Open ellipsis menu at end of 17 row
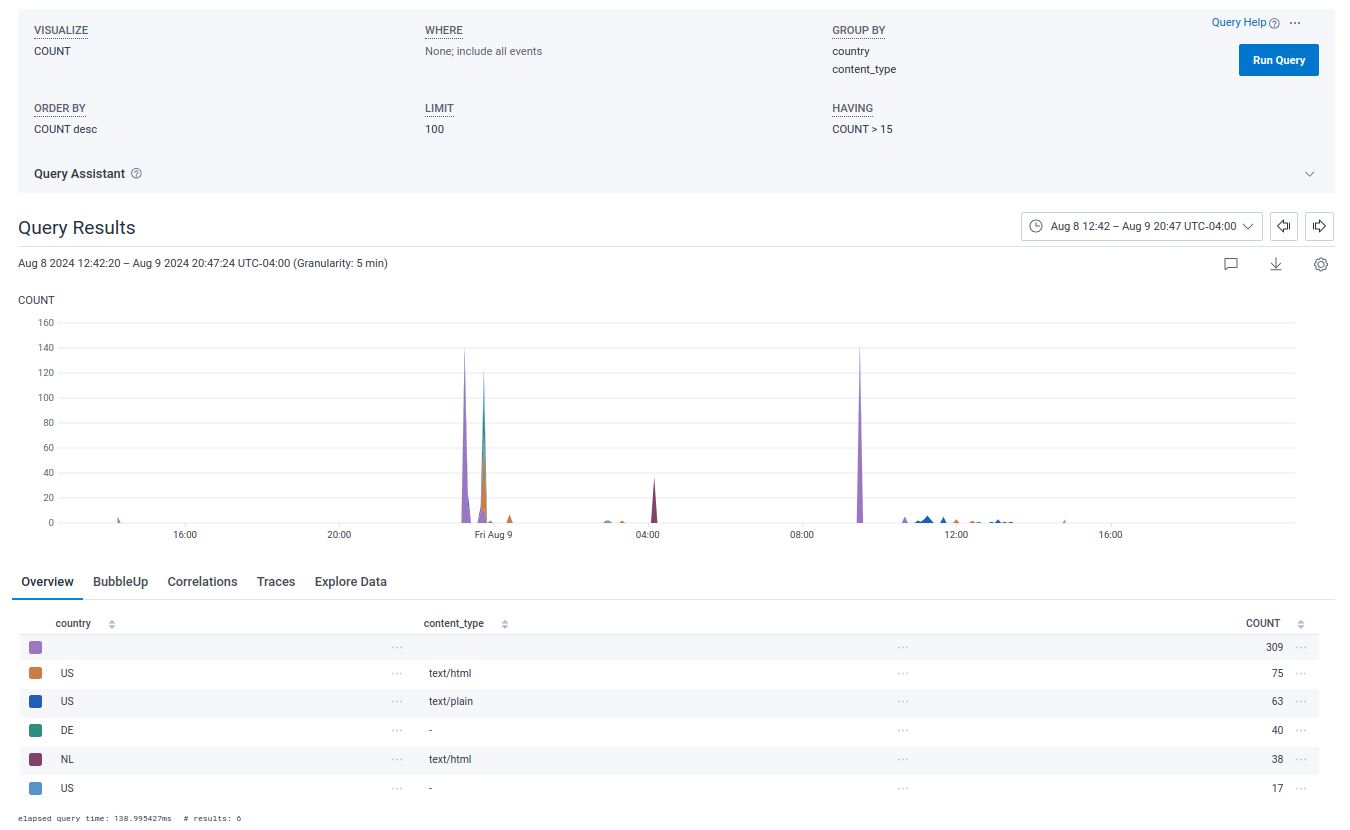 coord(1301,789)
